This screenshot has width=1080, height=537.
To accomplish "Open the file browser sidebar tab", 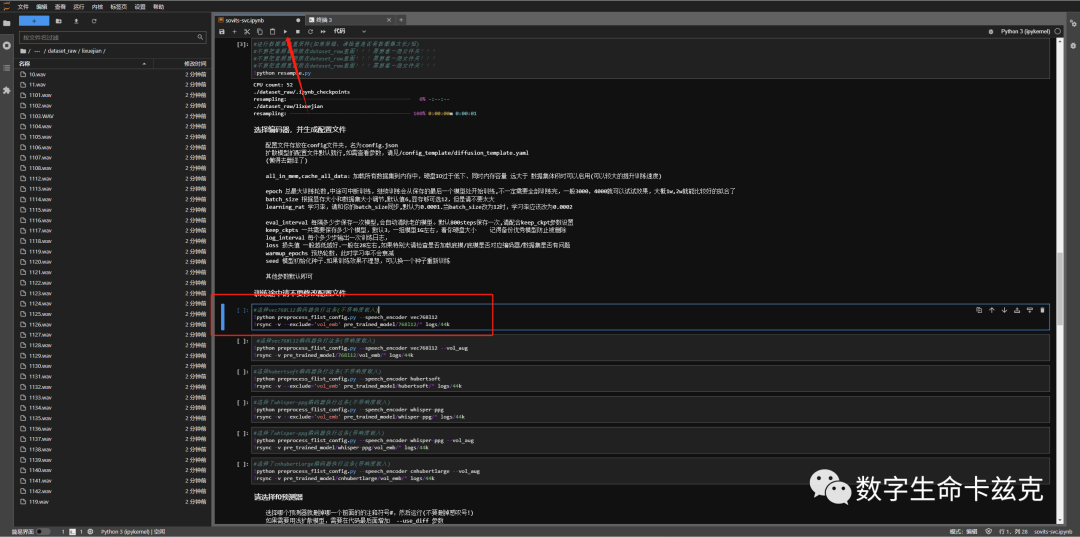I will [7, 23].
